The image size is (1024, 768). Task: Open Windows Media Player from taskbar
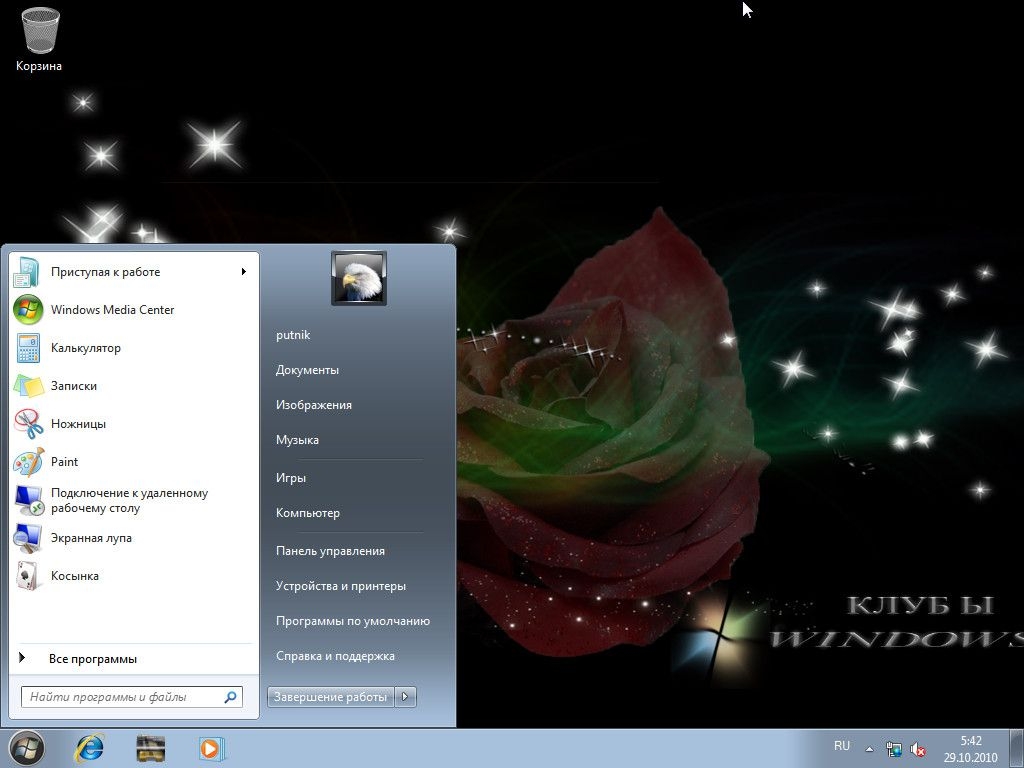(211, 748)
